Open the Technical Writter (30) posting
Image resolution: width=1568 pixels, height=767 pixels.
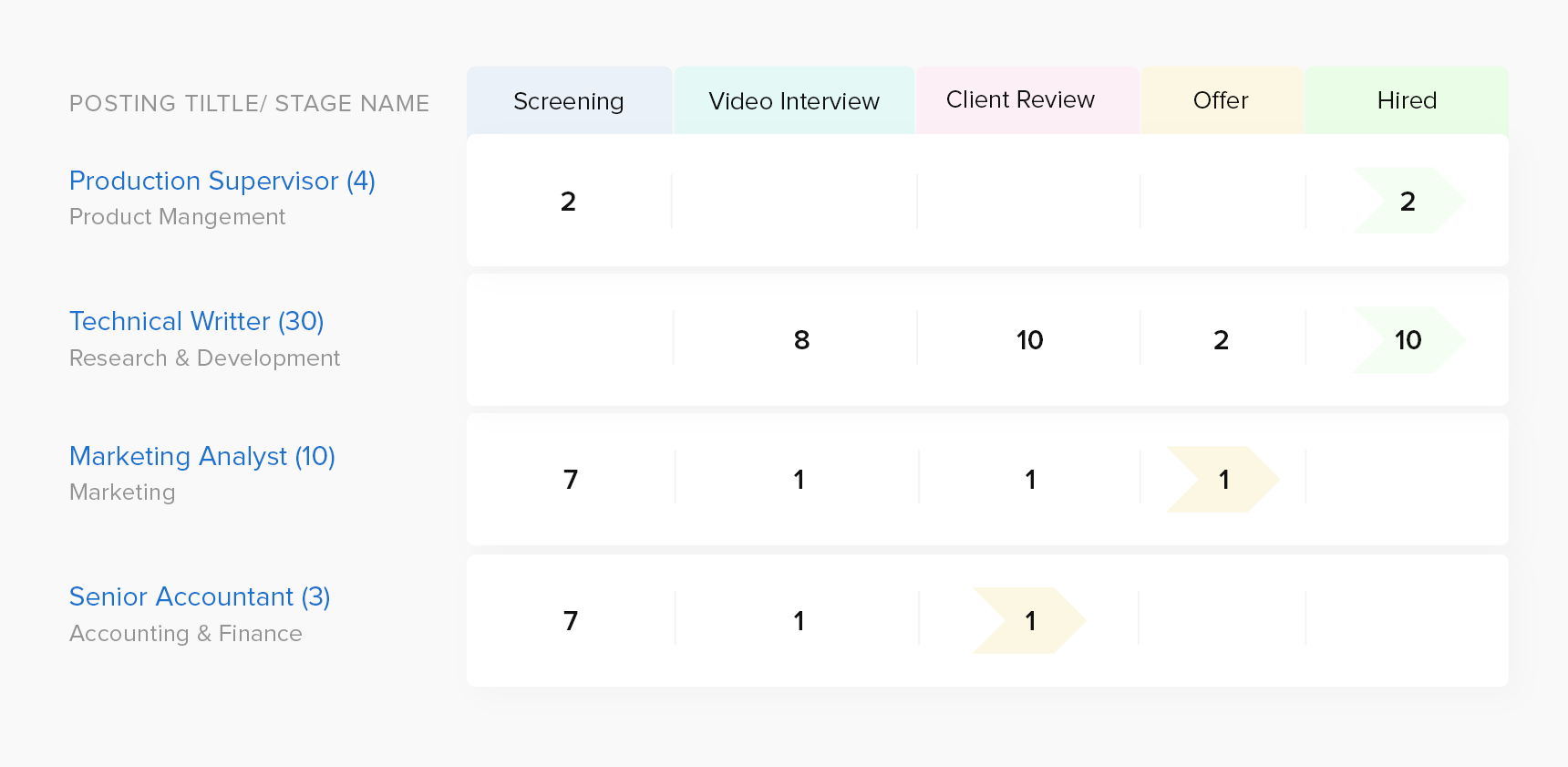click(x=196, y=321)
